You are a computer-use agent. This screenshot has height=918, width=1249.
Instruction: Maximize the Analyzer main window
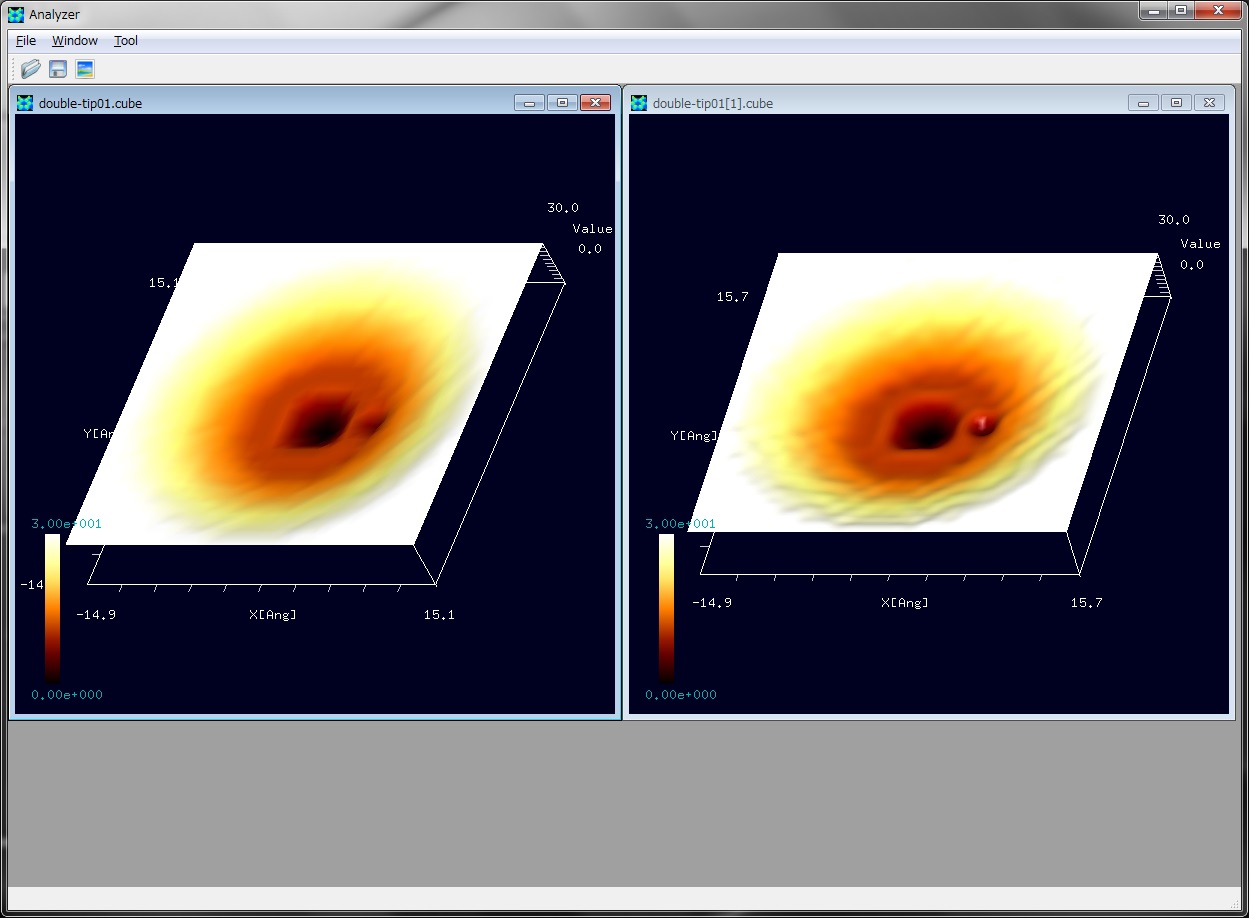point(1180,9)
